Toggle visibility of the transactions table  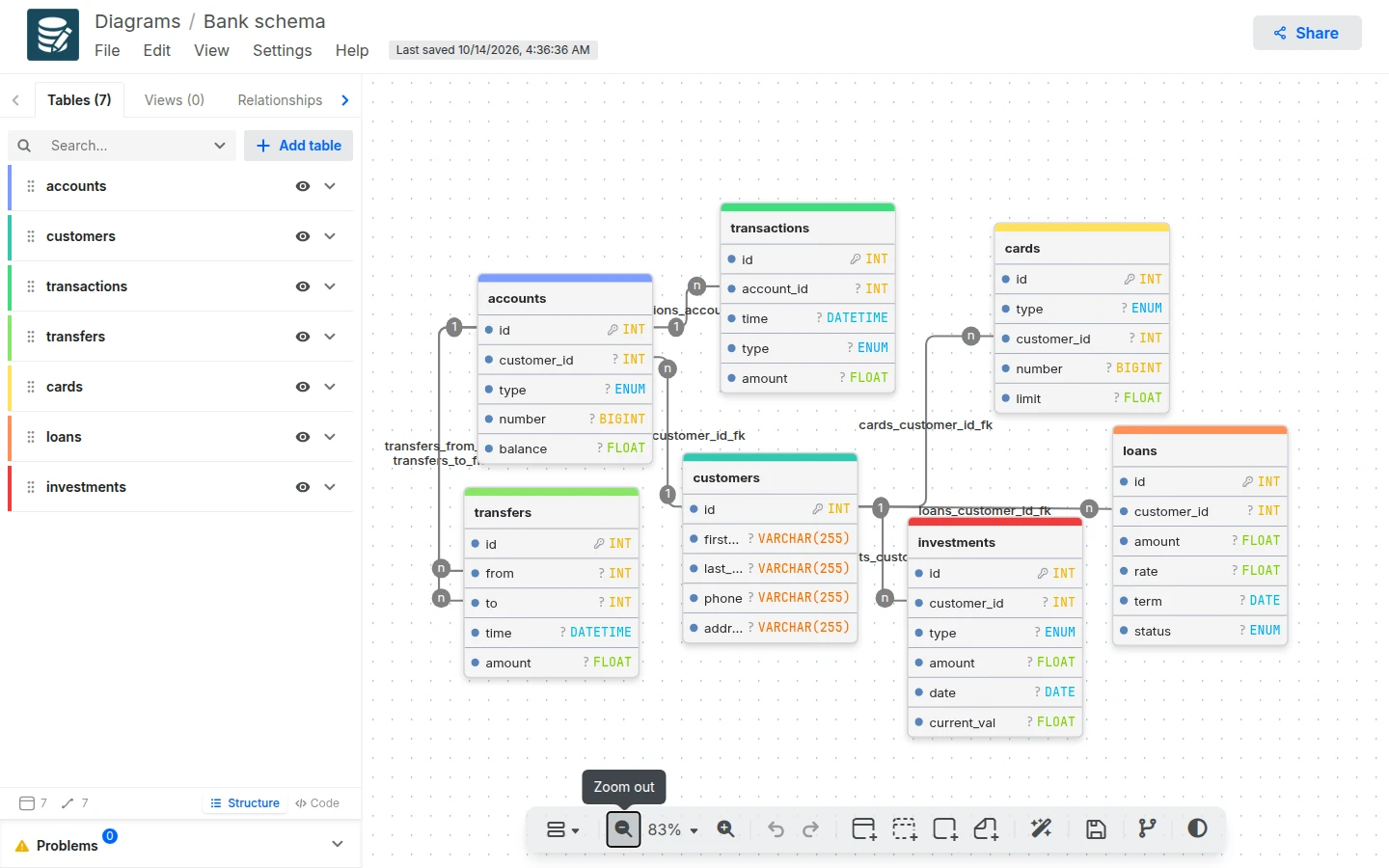(303, 286)
